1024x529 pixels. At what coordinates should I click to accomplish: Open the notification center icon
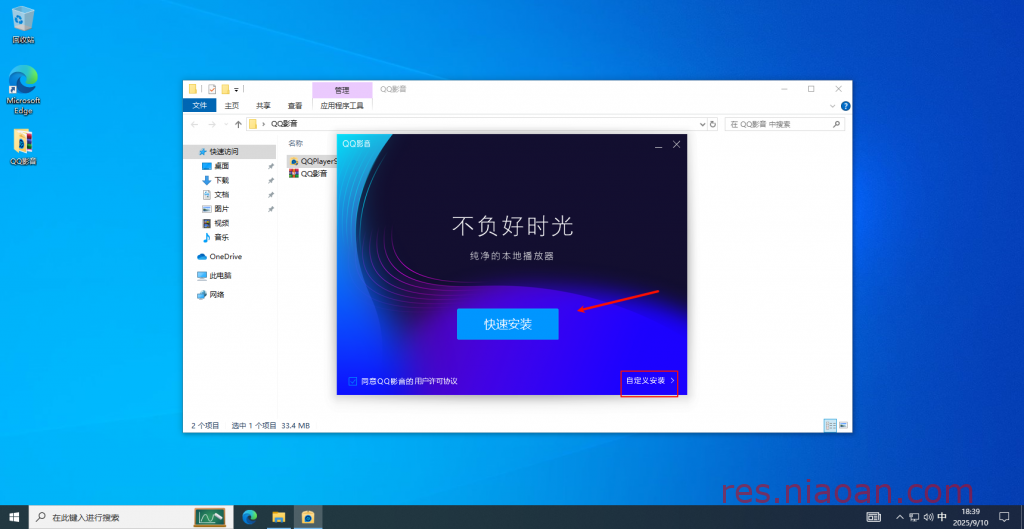point(1004,517)
